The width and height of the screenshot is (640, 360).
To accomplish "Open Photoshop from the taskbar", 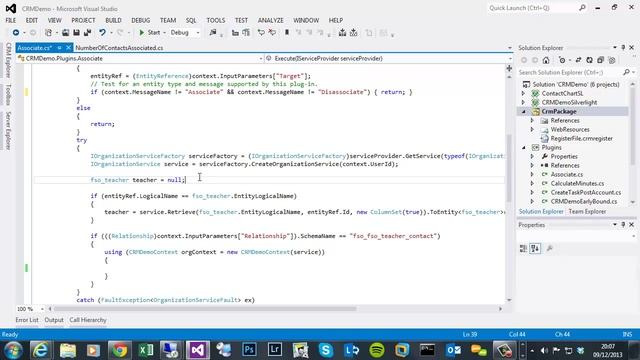I will [x=249, y=350].
